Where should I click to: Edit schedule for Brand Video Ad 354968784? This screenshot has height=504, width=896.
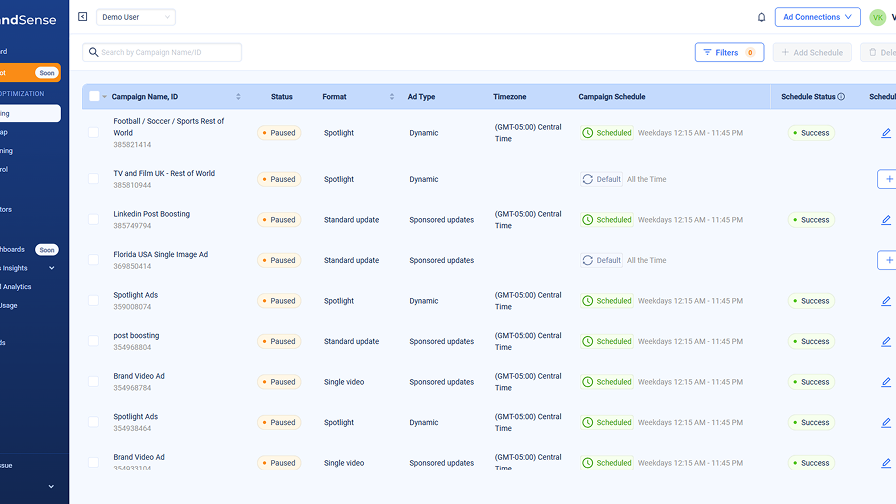[x=886, y=382]
